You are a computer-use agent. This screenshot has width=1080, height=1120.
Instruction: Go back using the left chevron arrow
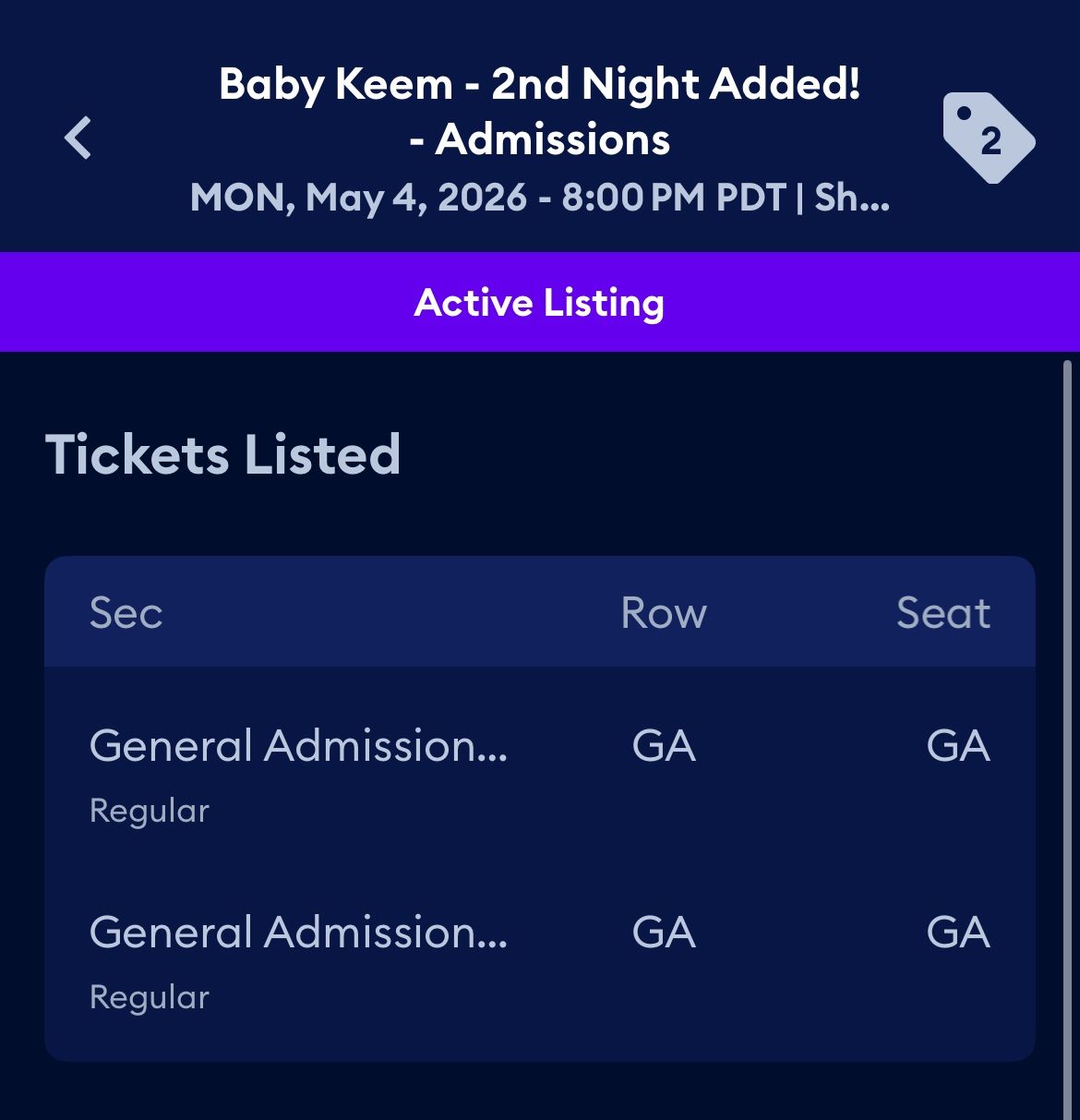(78, 138)
